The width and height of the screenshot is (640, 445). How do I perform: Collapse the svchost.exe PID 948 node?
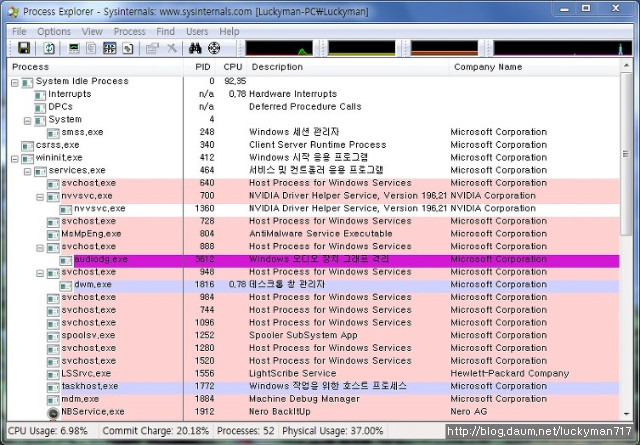pos(40,273)
